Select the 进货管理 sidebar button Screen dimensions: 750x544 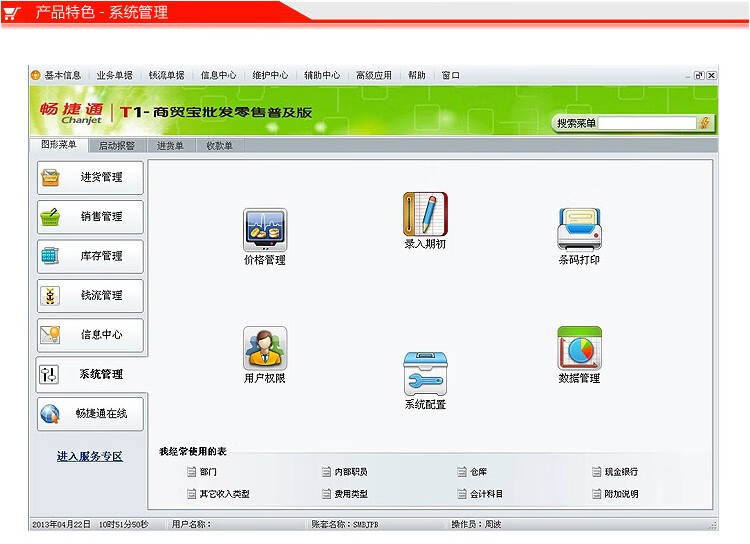tap(90, 178)
